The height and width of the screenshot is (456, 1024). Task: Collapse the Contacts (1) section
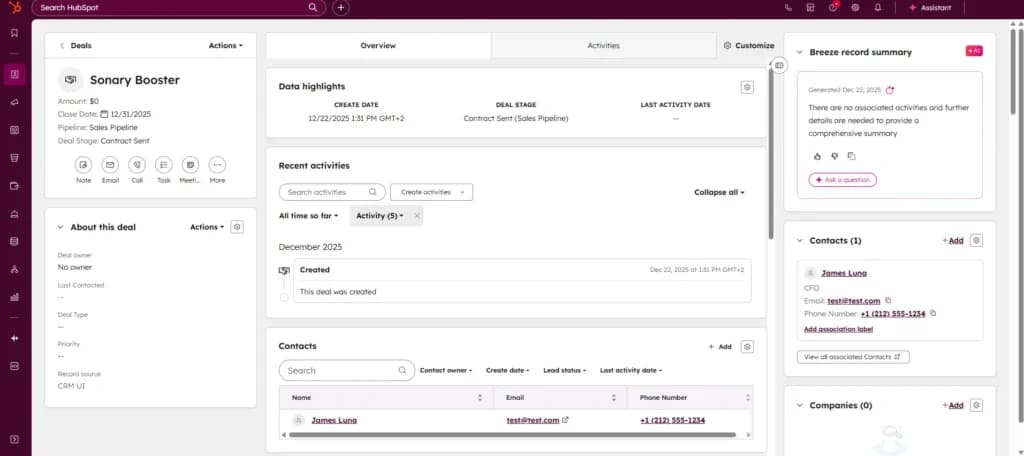tap(799, 240)
